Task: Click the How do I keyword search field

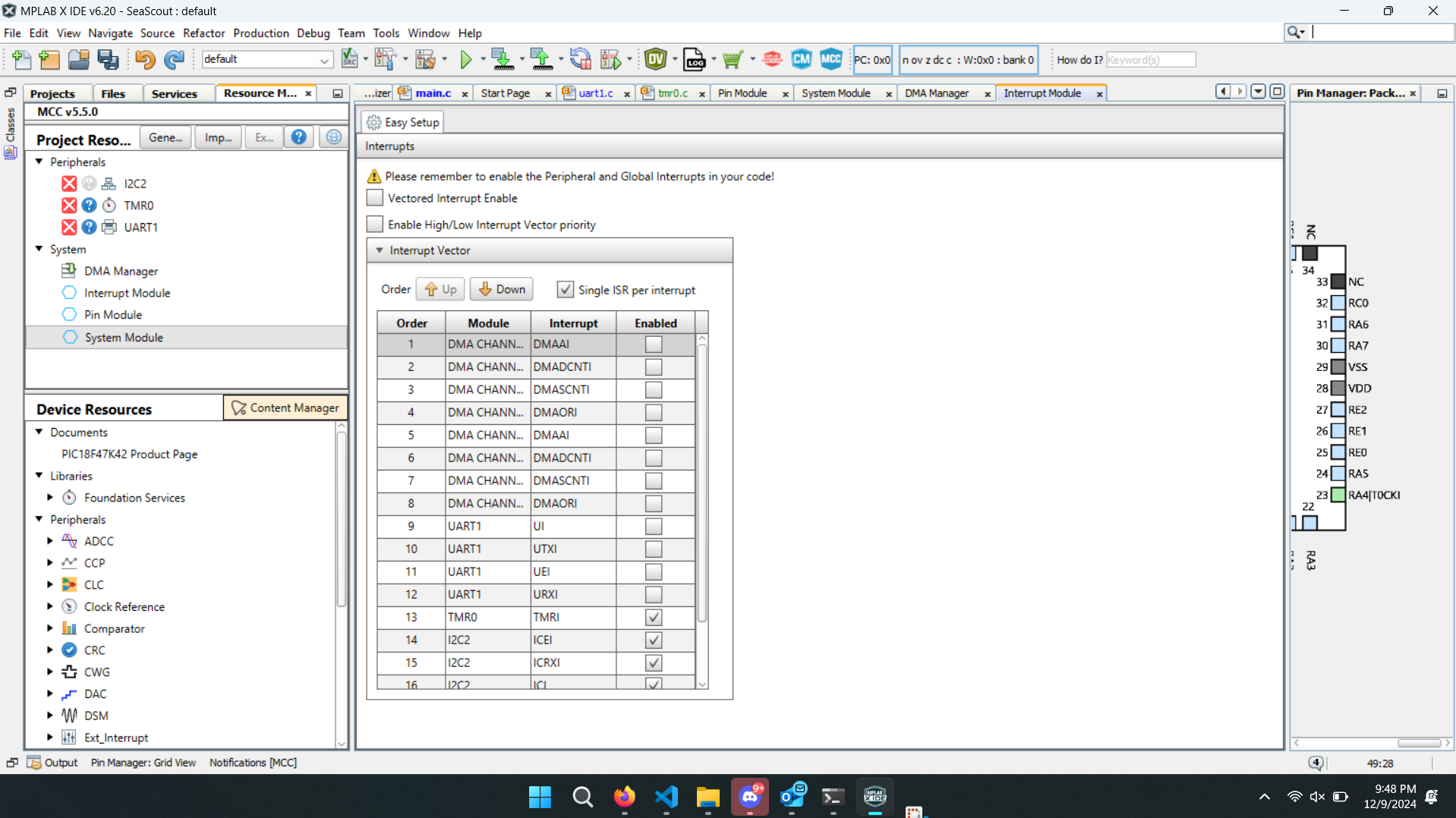Action: [1150, 60]
